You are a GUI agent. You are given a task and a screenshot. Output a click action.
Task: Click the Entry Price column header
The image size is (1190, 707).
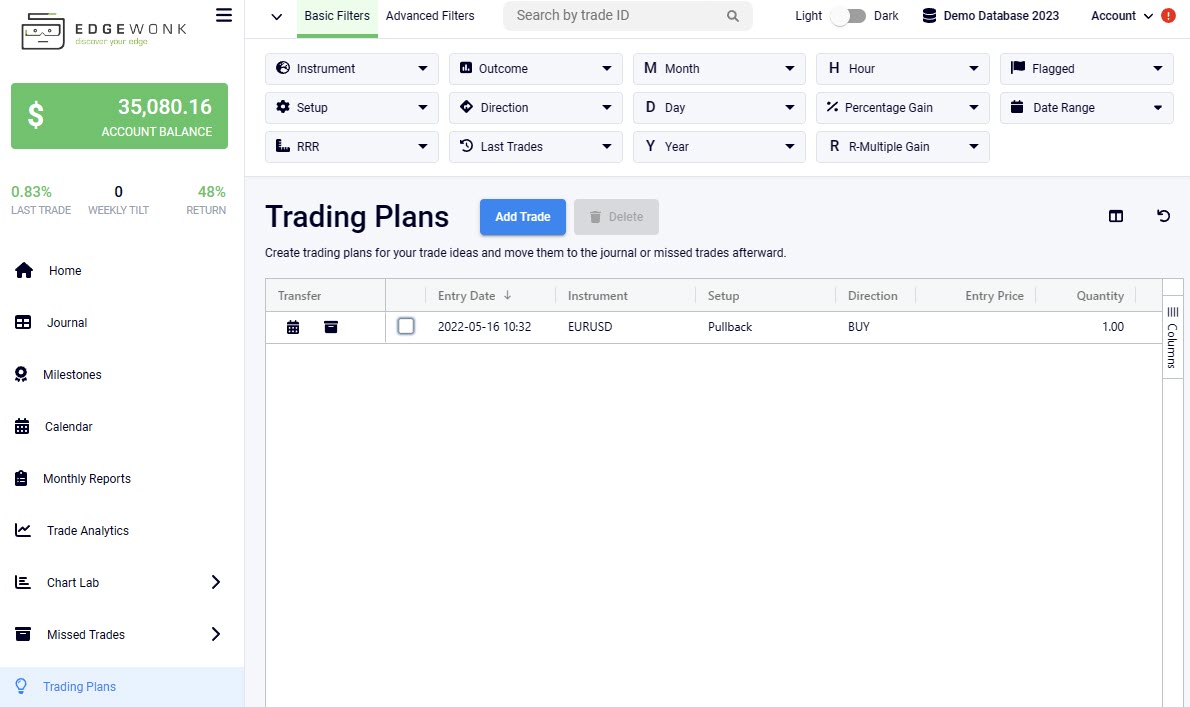(994, 296)
